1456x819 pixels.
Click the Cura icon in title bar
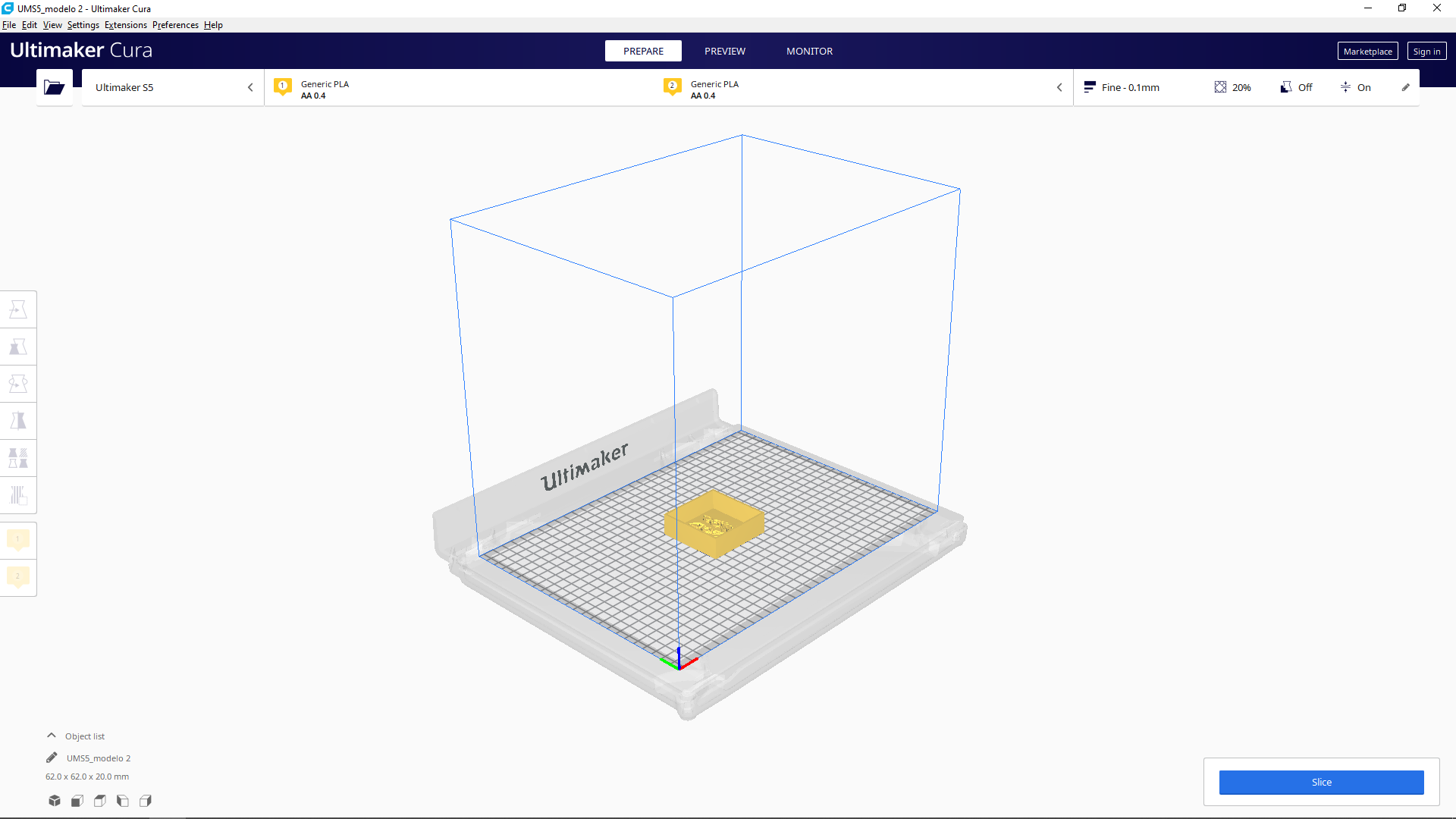pyautogui.click(x=8, y=8)
